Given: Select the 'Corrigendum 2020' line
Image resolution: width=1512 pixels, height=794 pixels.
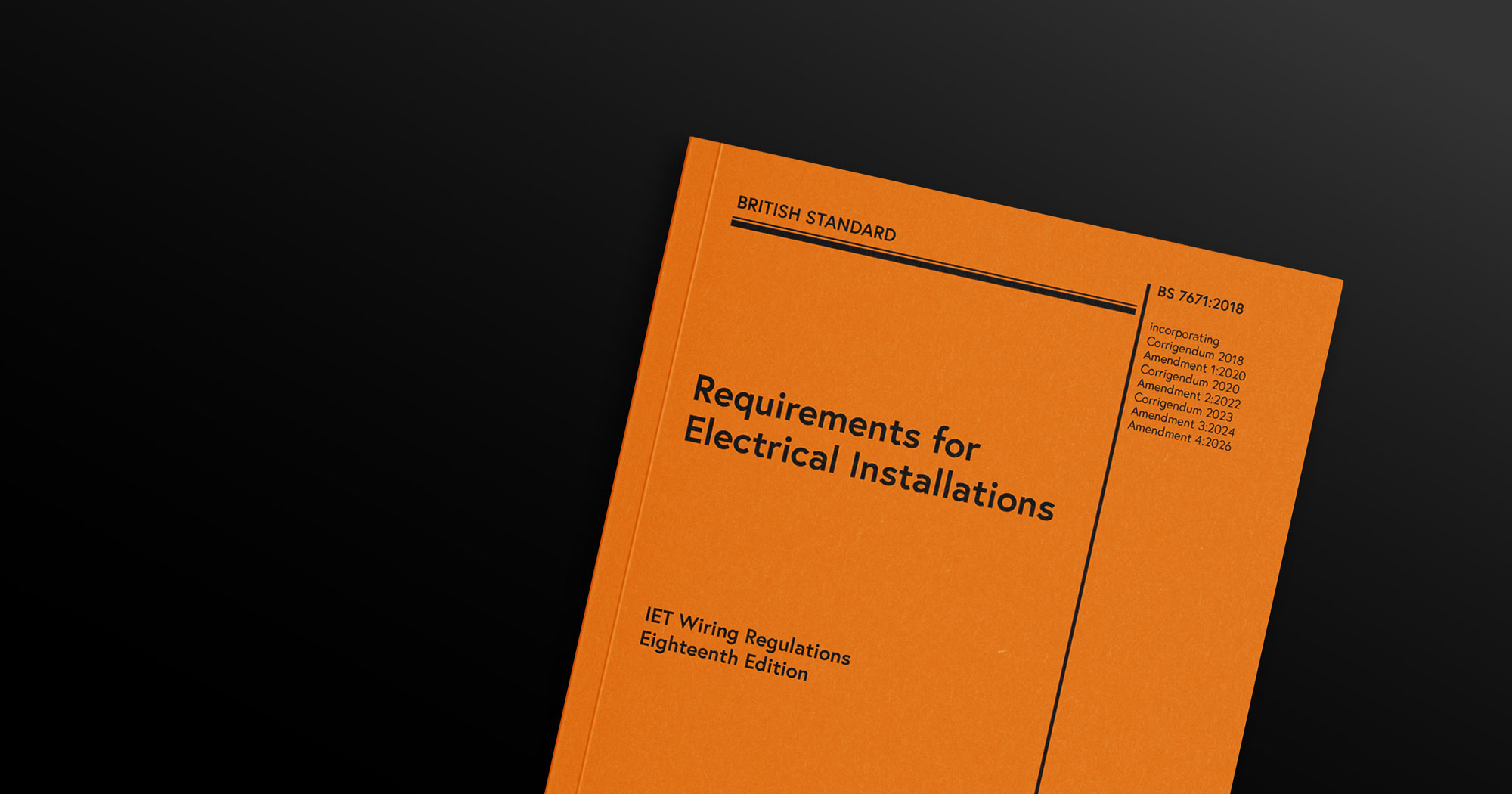Looking at the screenshot, I should pyautogui.click(x=1189, y=379).
